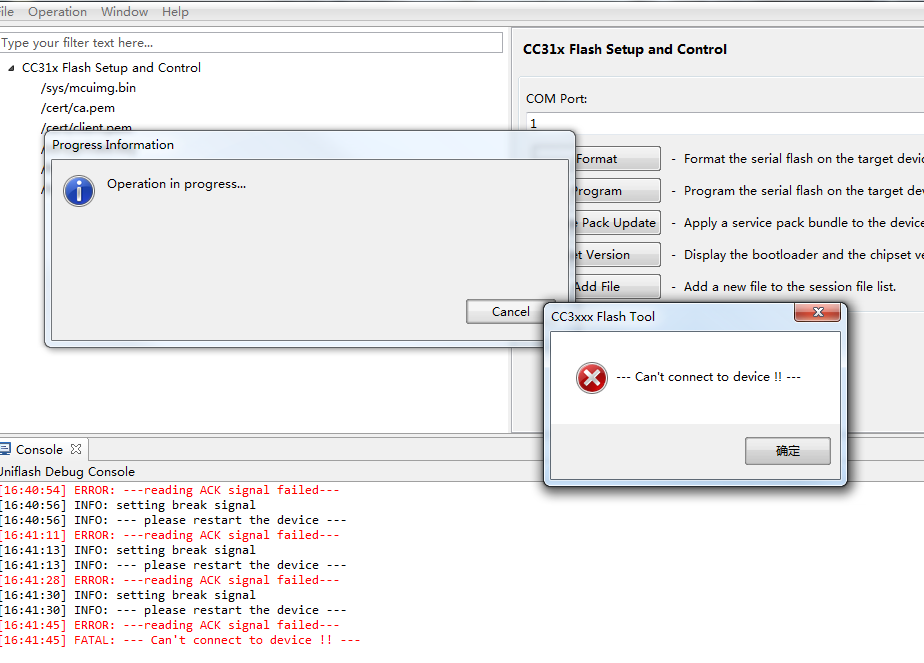The image size is (924, 663).
Task: Close the CC3xxx Flash Tool error dialog
Action: pyautogui.click(x=817, y=312)
